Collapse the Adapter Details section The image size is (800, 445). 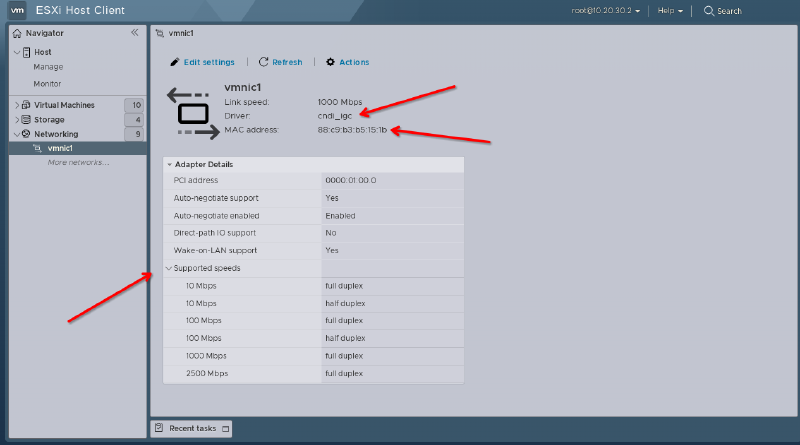click(x=170, y=164)
